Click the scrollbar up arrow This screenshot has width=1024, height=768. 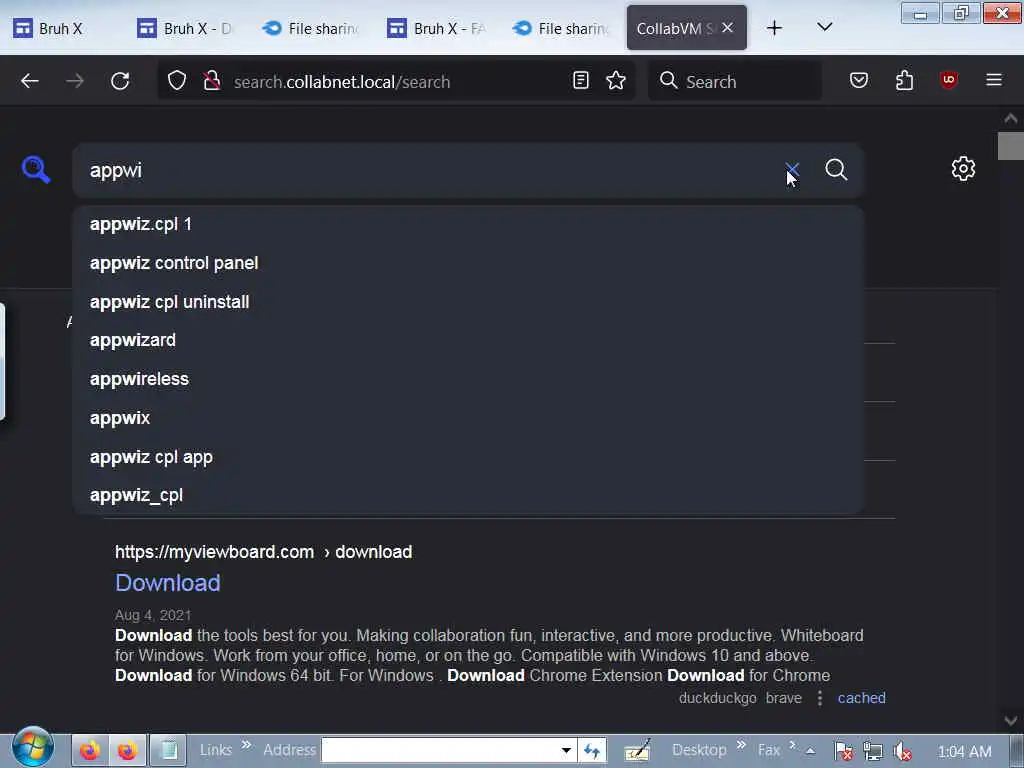pyautogui.click(x=1010, y=118)
